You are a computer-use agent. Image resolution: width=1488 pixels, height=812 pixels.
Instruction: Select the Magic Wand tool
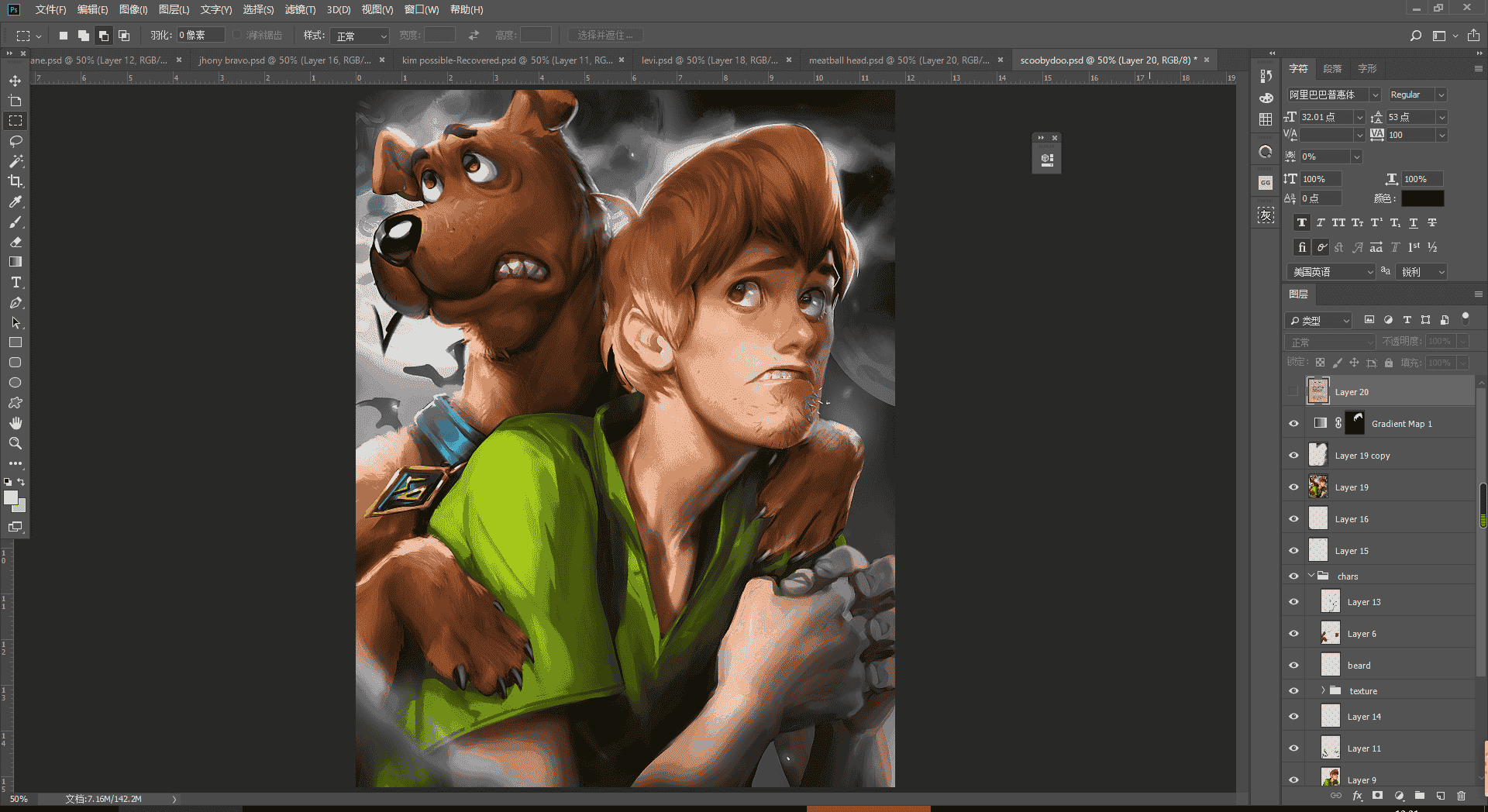(15, 161)
